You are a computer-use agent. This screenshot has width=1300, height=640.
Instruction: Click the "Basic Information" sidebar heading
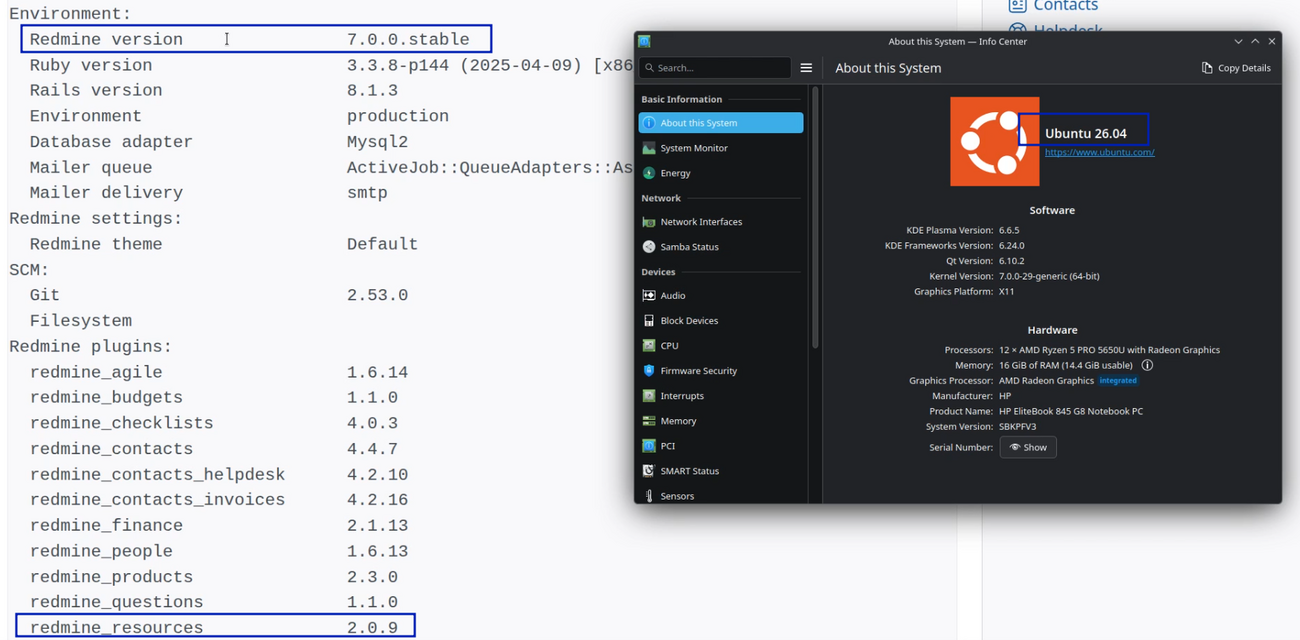681,99
